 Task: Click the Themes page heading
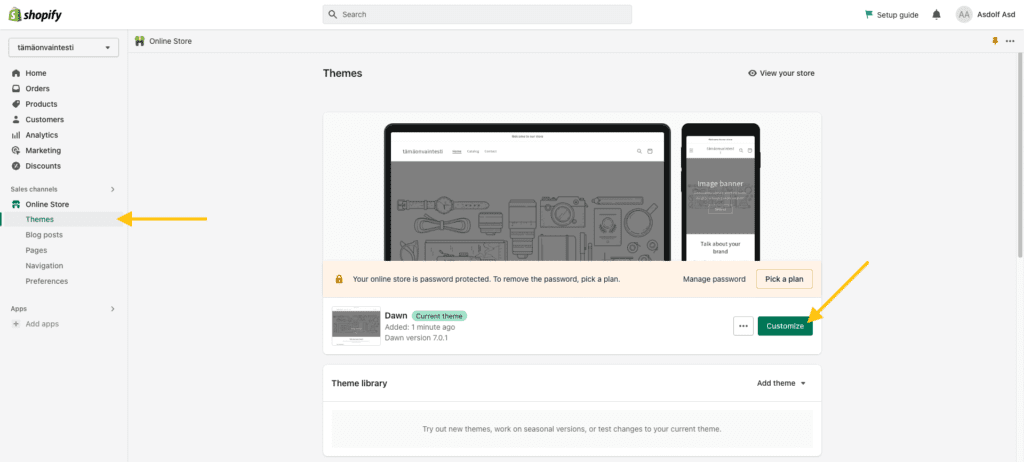click(342, 73)
